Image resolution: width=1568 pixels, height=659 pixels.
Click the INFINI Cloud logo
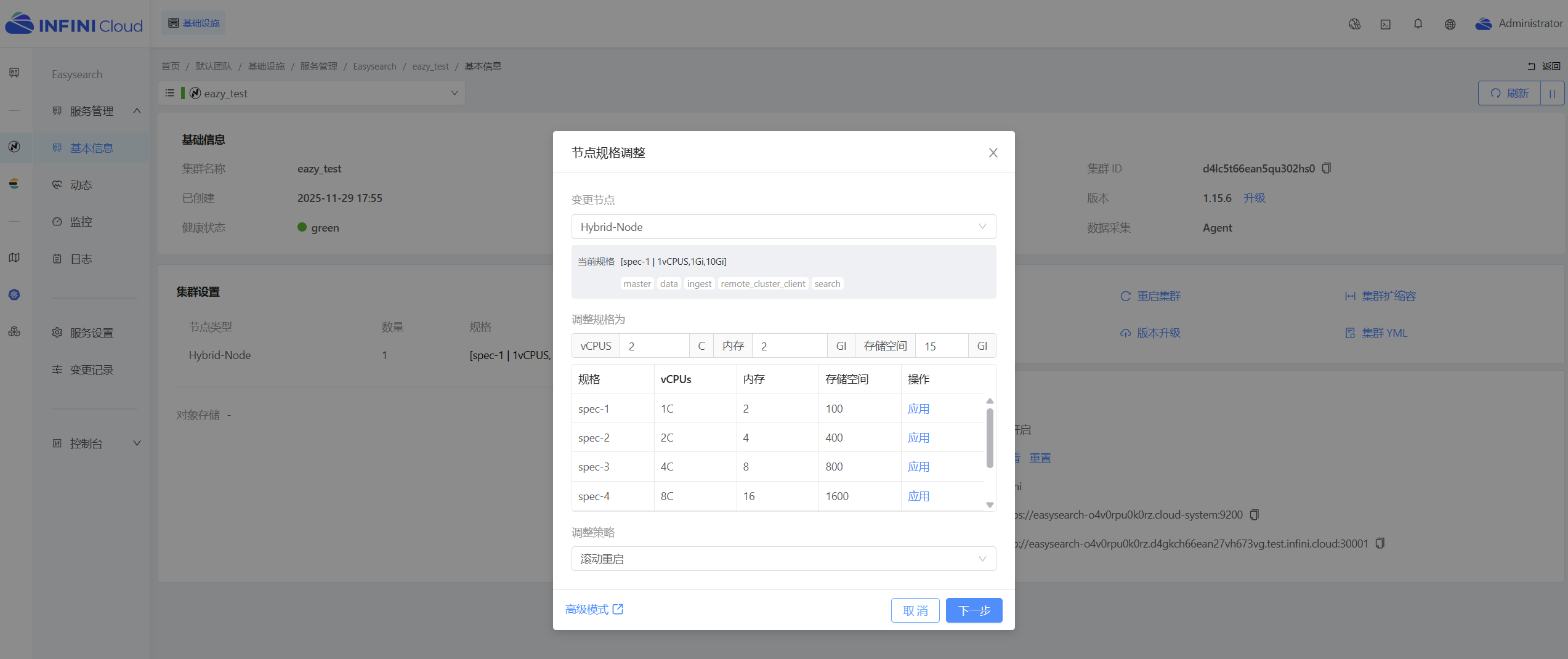click(x=74, y=25)
